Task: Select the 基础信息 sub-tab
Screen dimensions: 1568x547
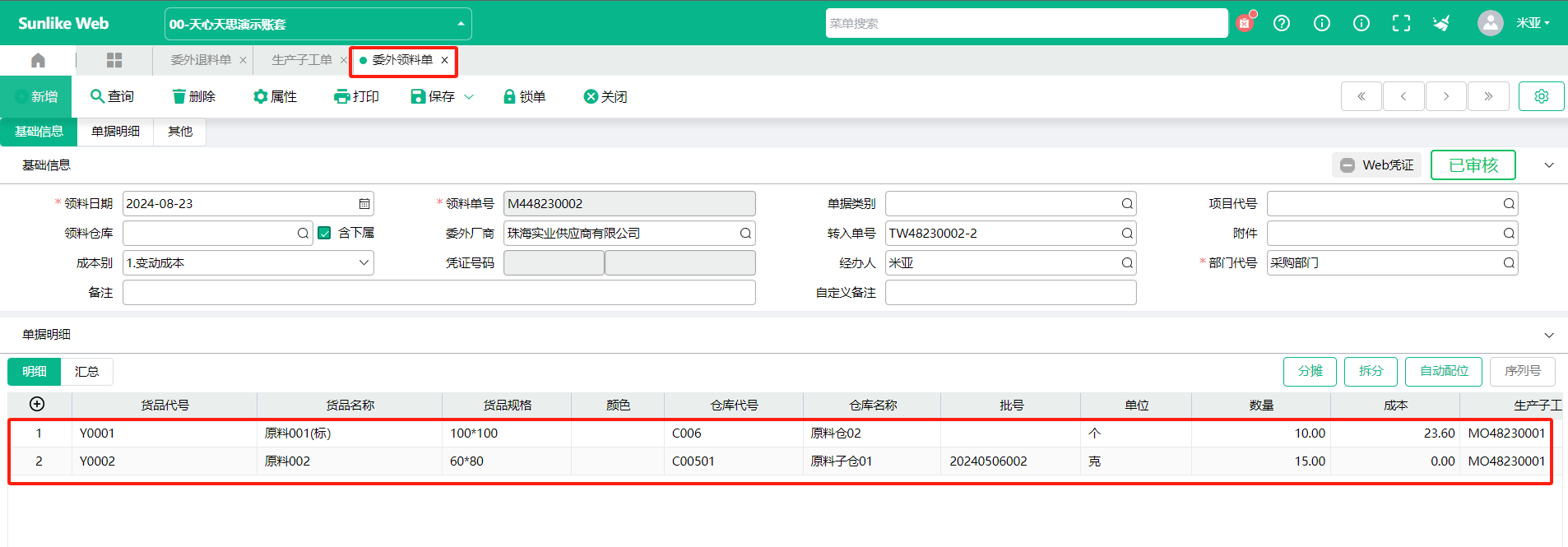Action: (x=39, y=132)
